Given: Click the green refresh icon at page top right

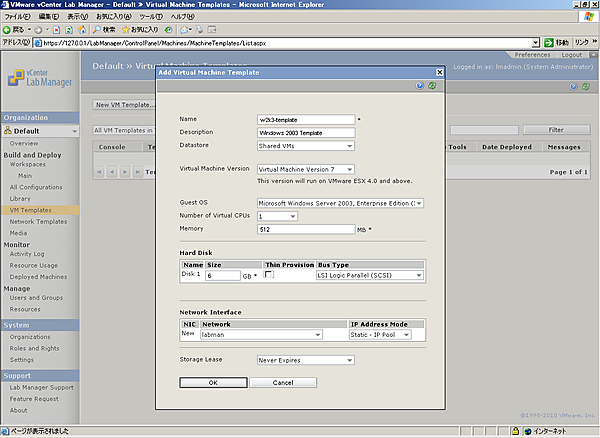Looking at the screenshot, I should tap(585, 87).
